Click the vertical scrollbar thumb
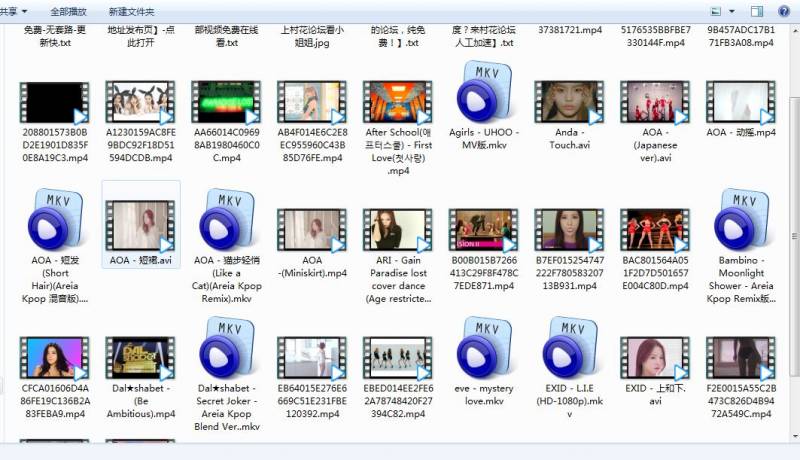The image size is (800, 460). (x=794, y=236)
